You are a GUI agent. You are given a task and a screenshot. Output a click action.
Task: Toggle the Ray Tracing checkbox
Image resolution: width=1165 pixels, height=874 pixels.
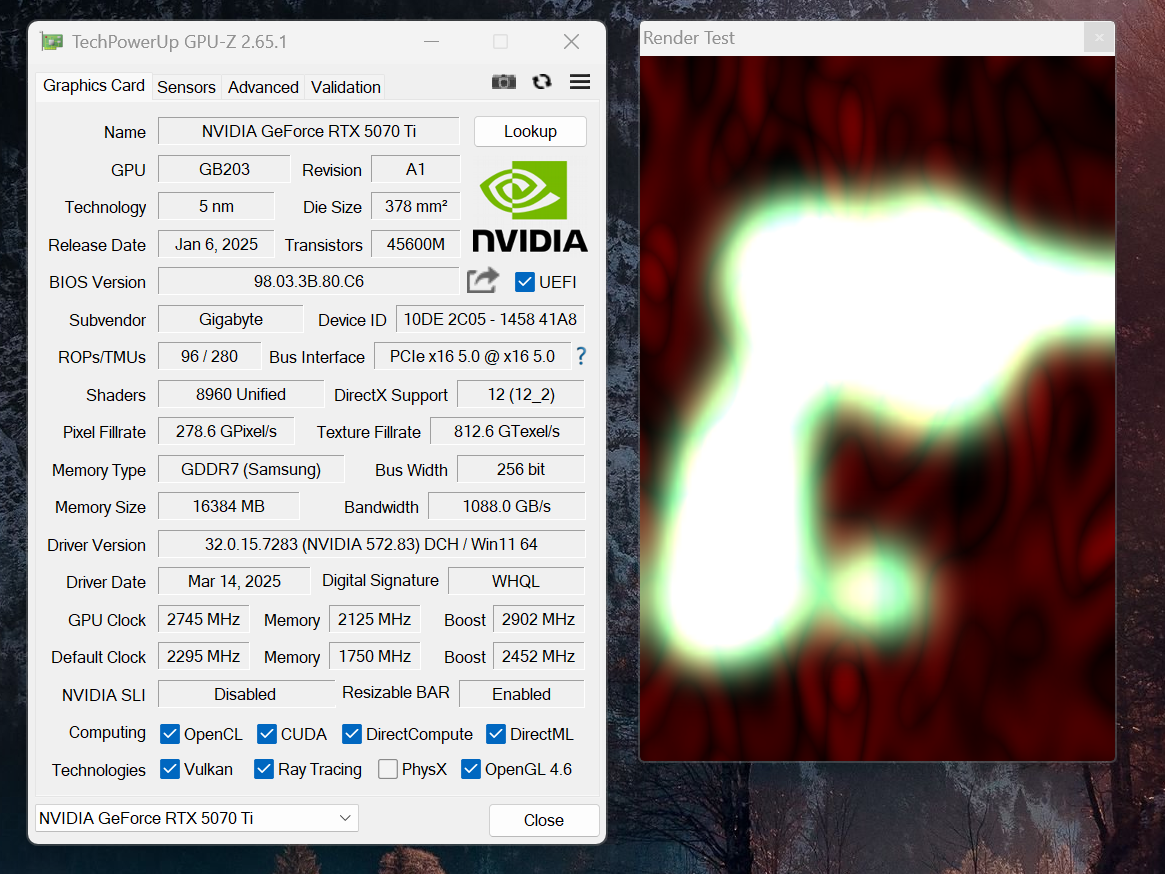264,769
